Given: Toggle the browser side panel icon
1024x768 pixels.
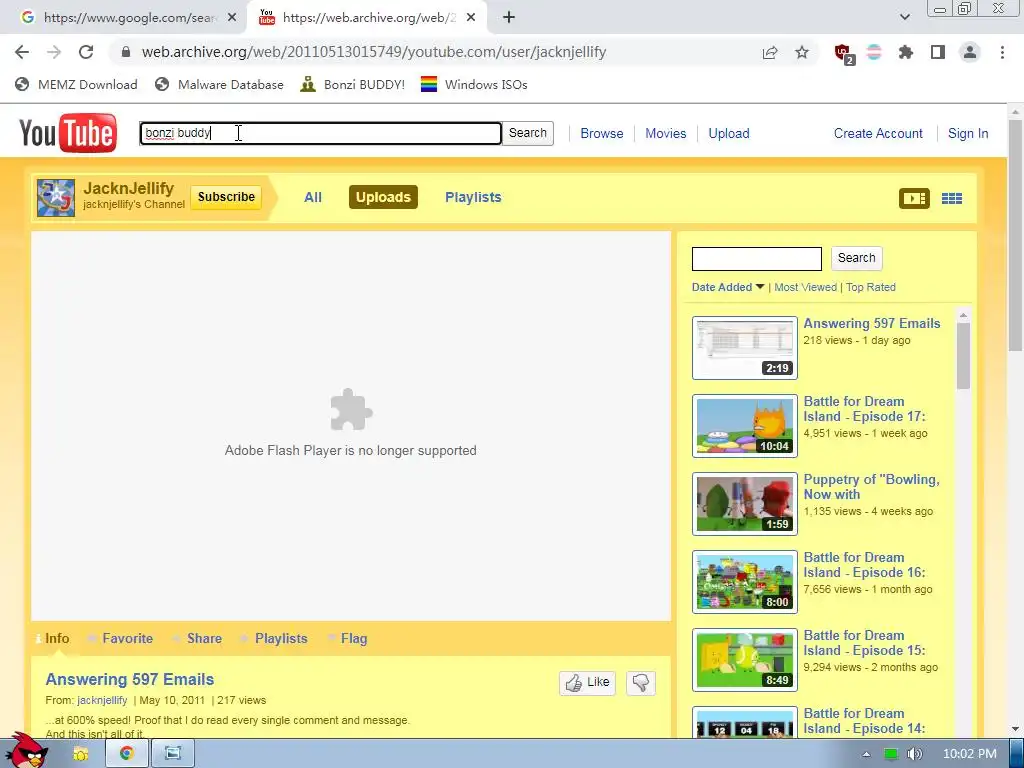Looking at the screenshot, I should 938,52.
